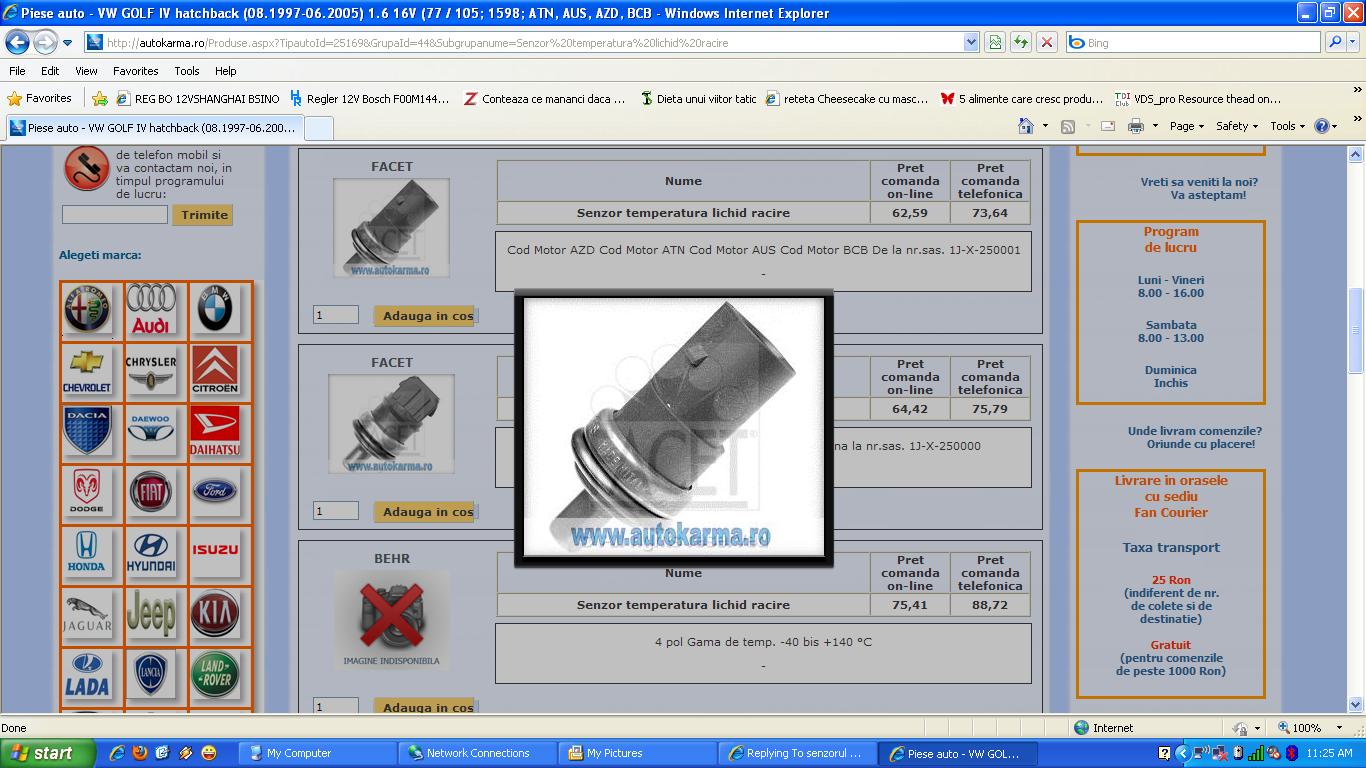Go forward with the Forward arrow
Viewport: 1366px width, 768px height.
[x=45, y=43]
